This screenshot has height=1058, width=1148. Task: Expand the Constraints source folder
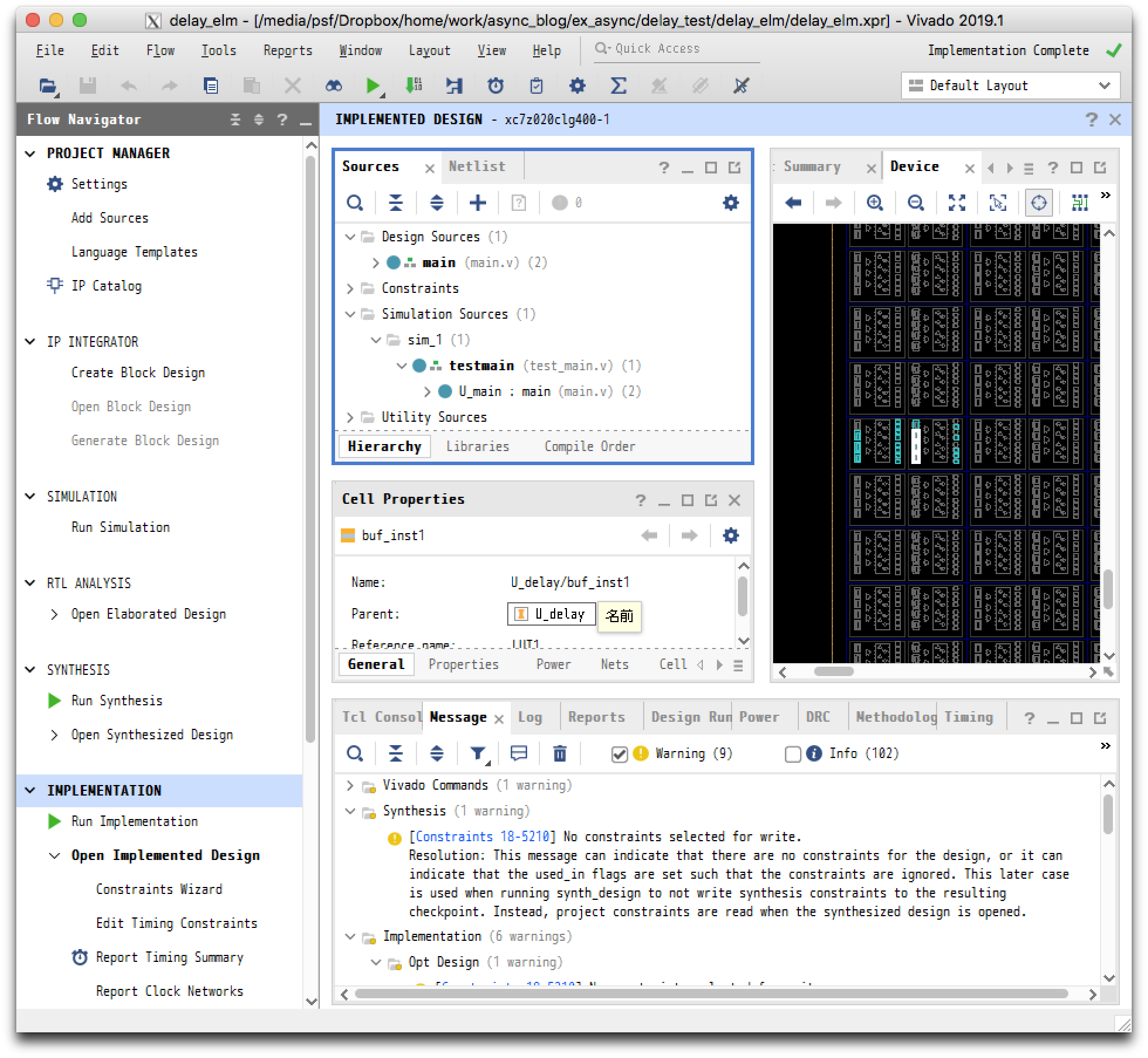350,289
